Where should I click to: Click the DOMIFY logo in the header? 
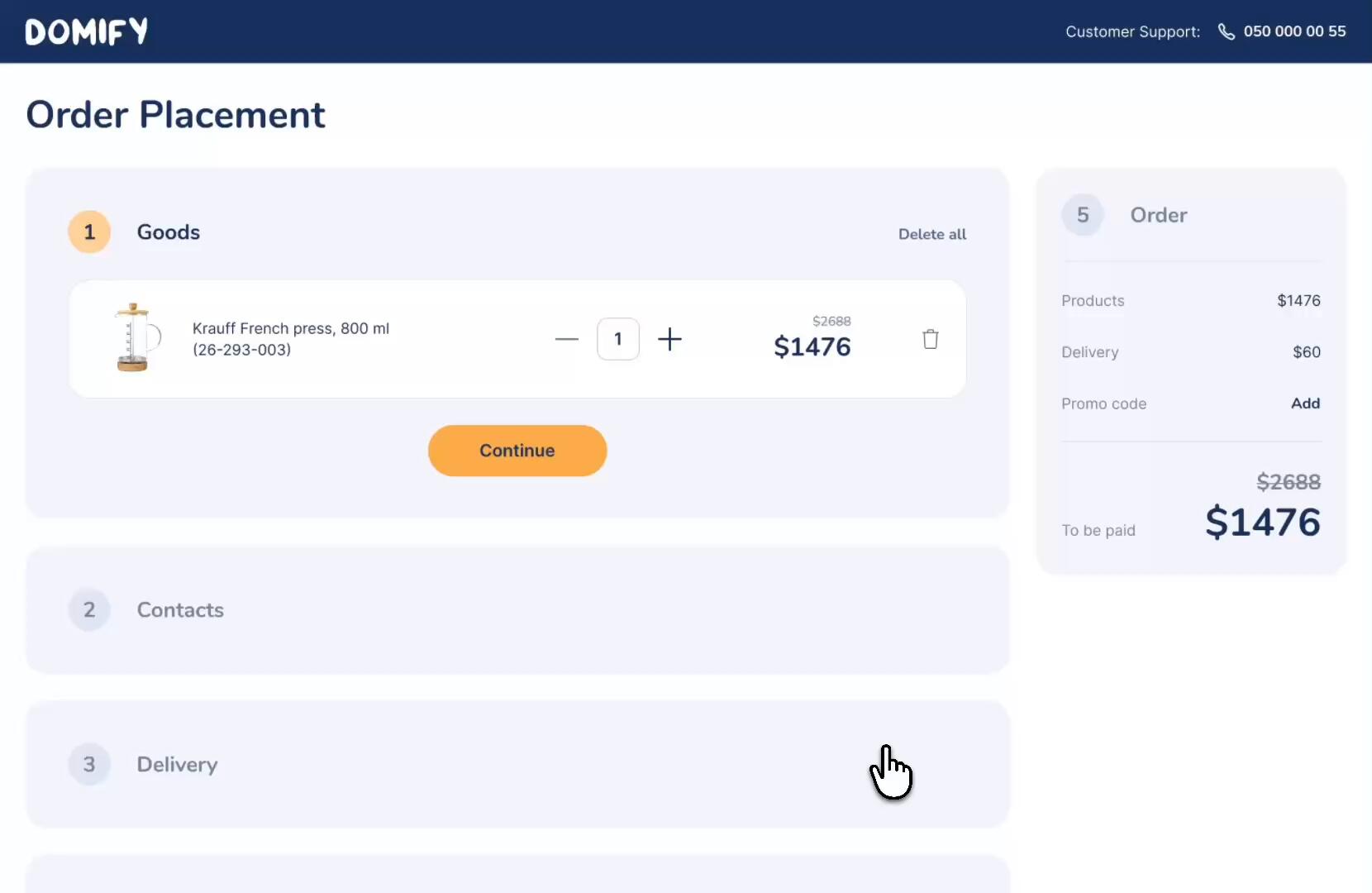coord(85,31)
